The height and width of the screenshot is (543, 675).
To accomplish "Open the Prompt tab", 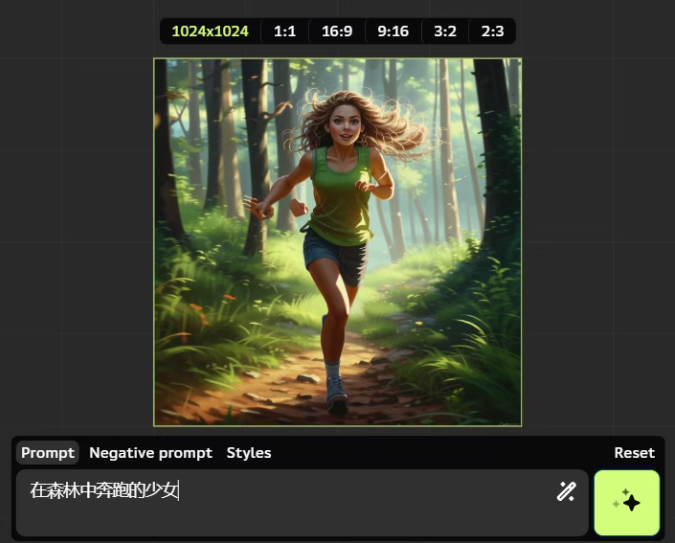I will point(48,453).
